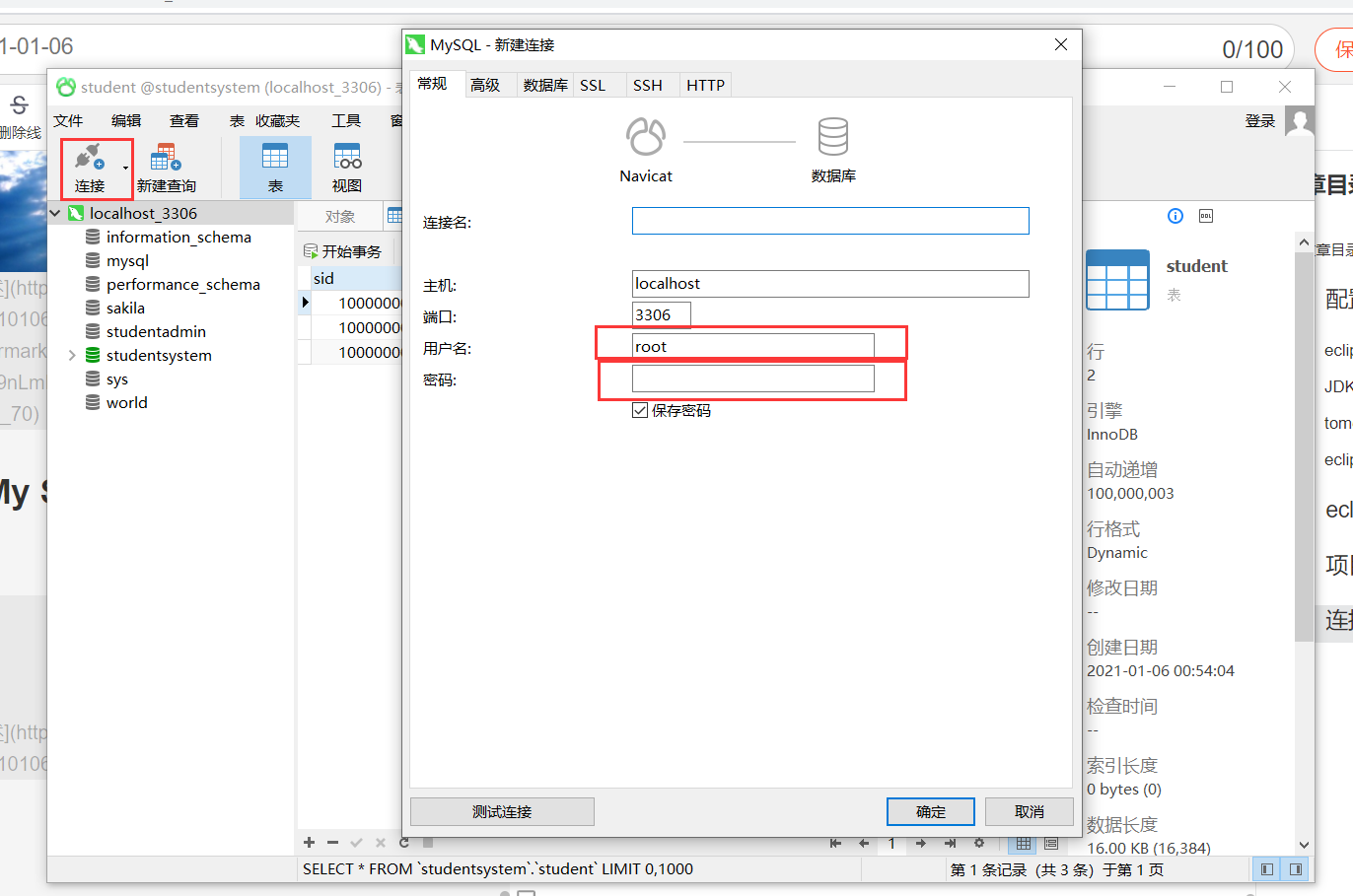The width and height of the screenshot is (1353, 896).
Task: Click the 主机 field containing localhost
Action: coord(830,284)
